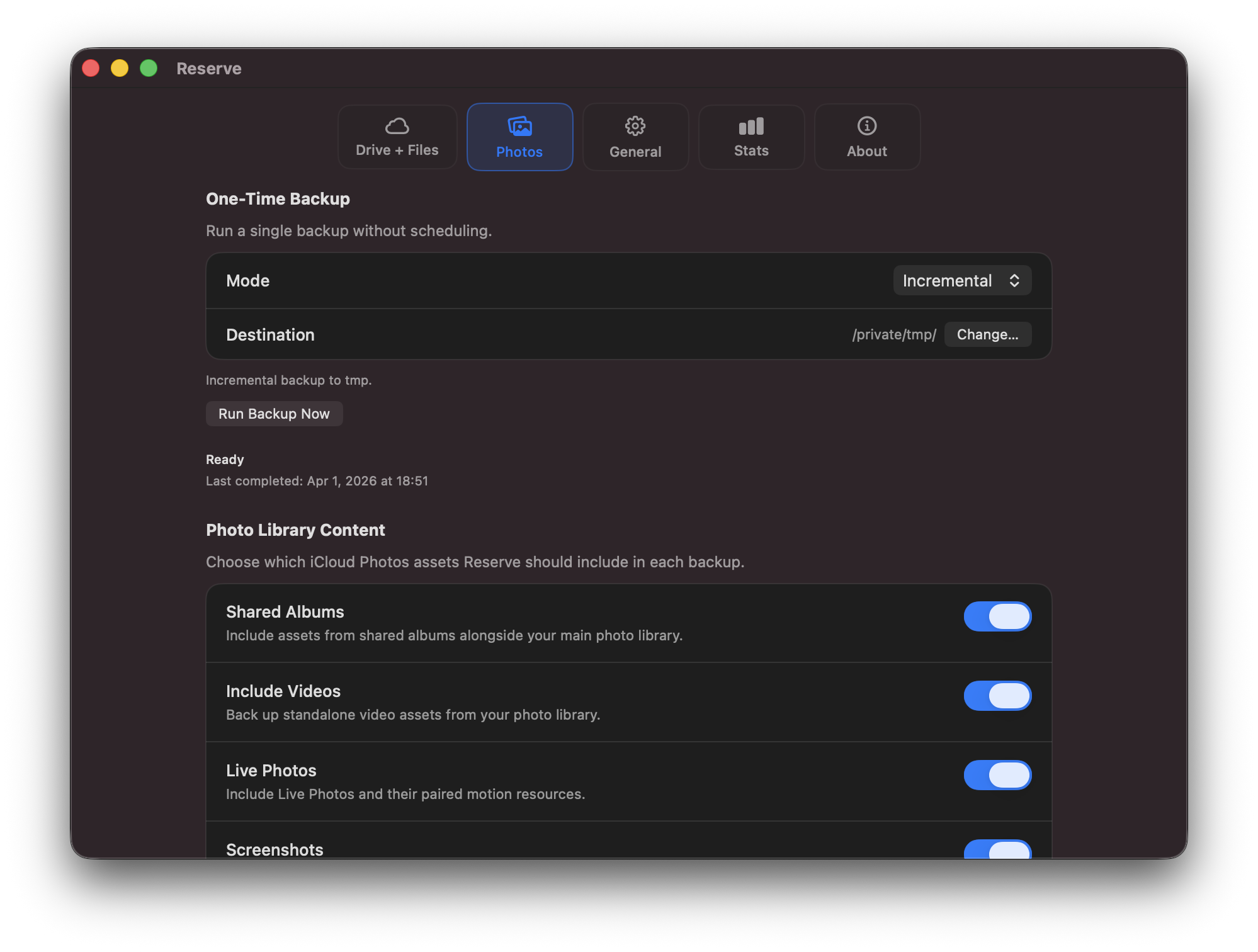Switch to the About tab
Screen dimensions: 1258x952
[x=867, y=137]
